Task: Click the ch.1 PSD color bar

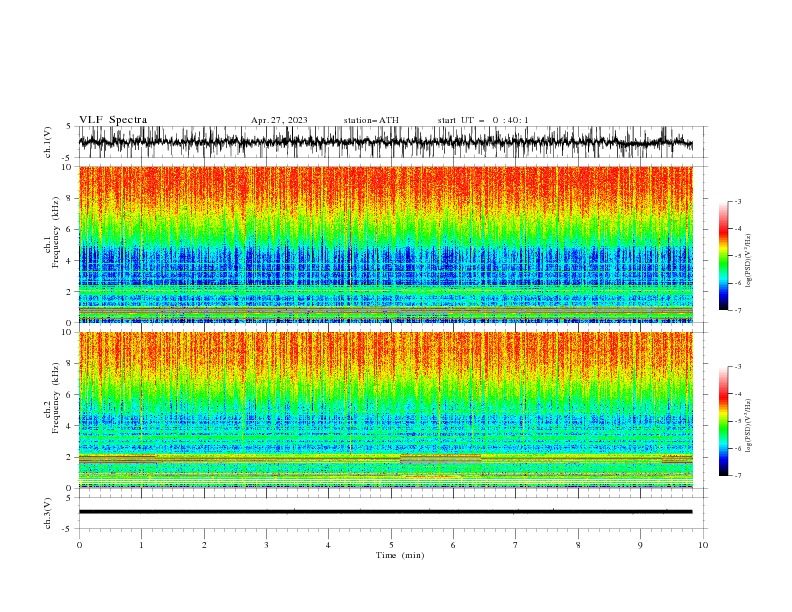Action: pyautogui.click(x=724, y=256)
